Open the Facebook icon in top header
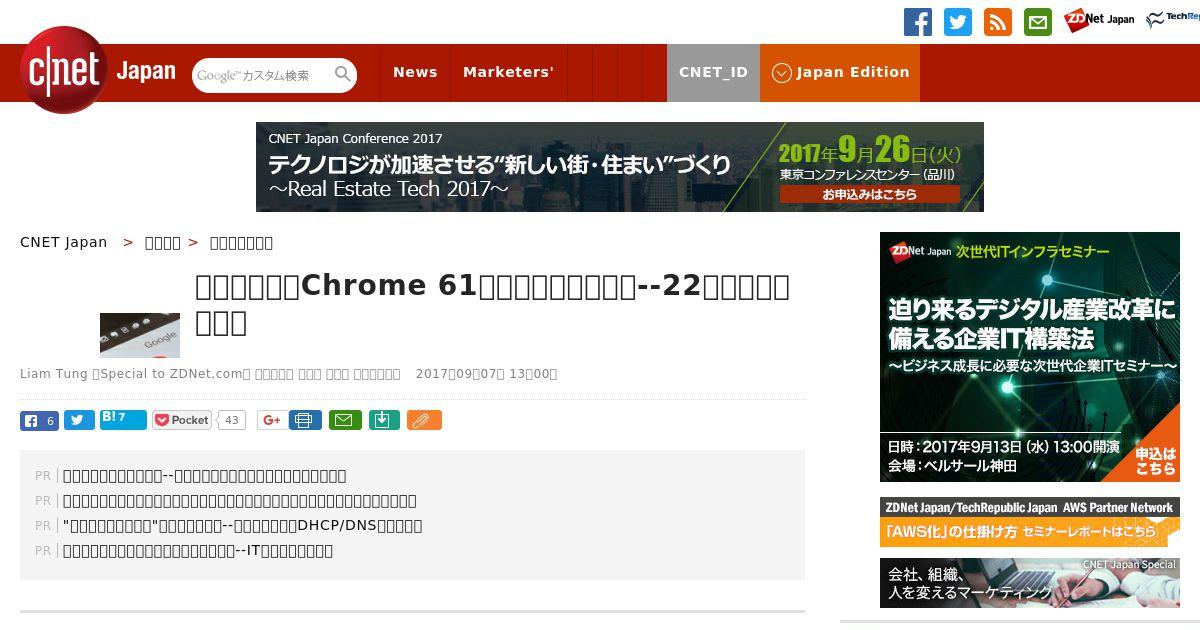This screenshot has height=630, width=1200. [918, 22]
